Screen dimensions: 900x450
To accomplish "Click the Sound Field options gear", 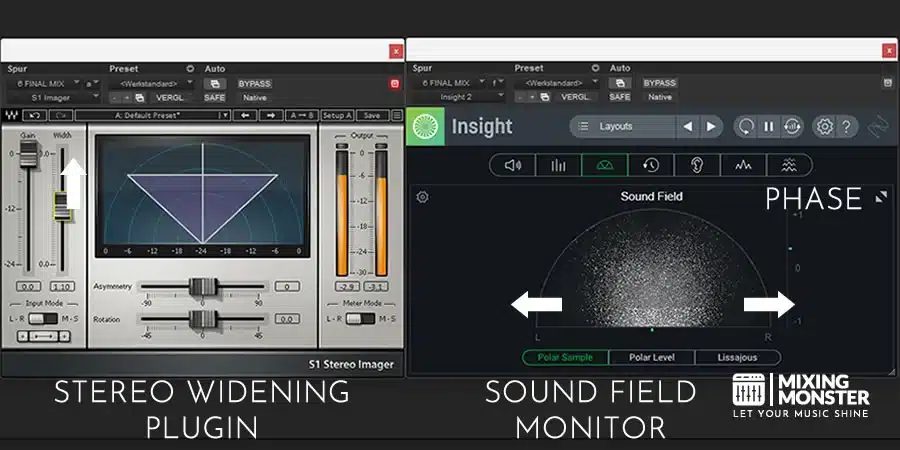I will tap(422, 197).
